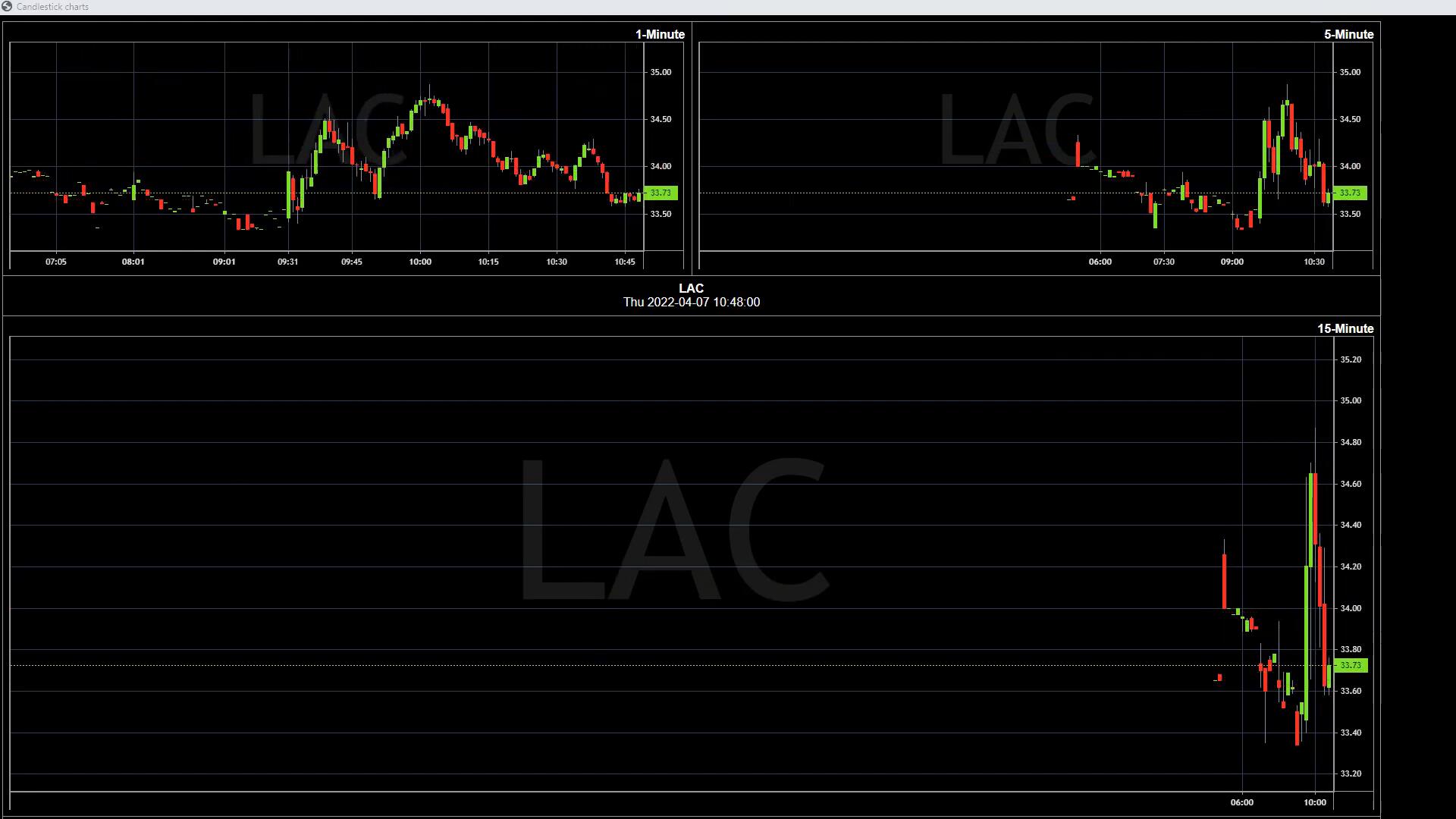Click the Candlestick charts window icon
This screenshot has height=819, width=1456.
(7, 7)
